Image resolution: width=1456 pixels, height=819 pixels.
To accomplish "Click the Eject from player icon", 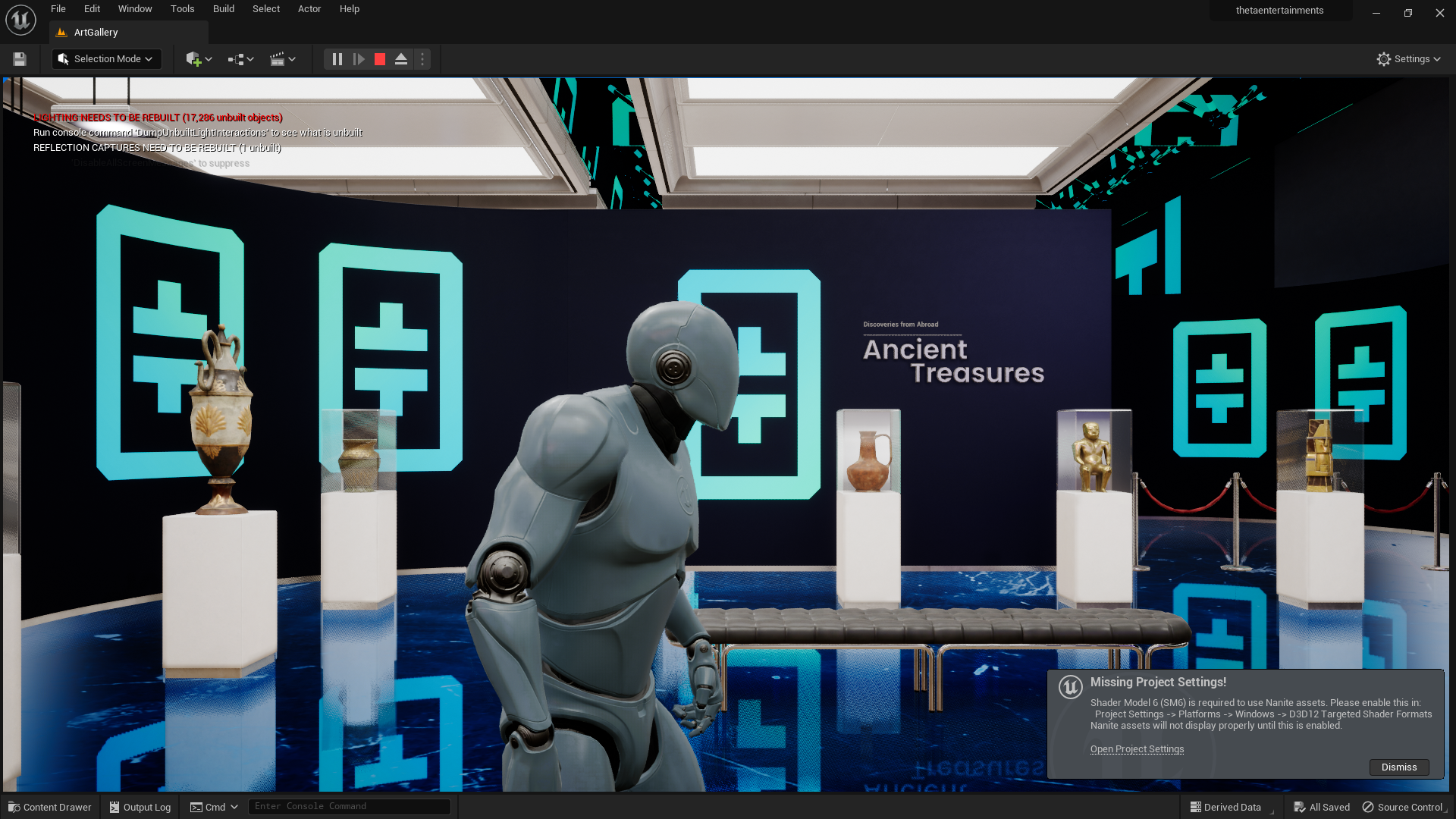I will [401, 59].
